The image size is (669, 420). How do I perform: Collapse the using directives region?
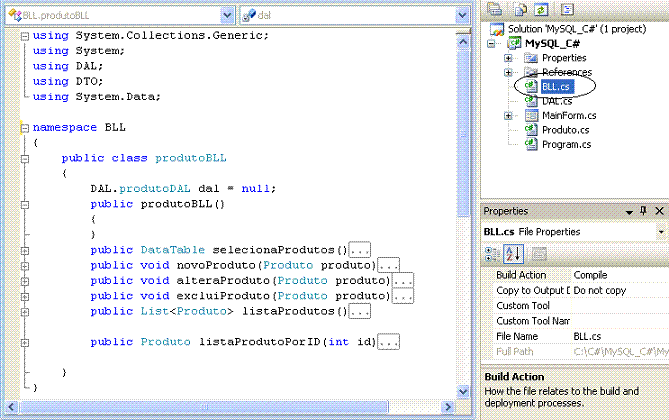pos(25,36)
